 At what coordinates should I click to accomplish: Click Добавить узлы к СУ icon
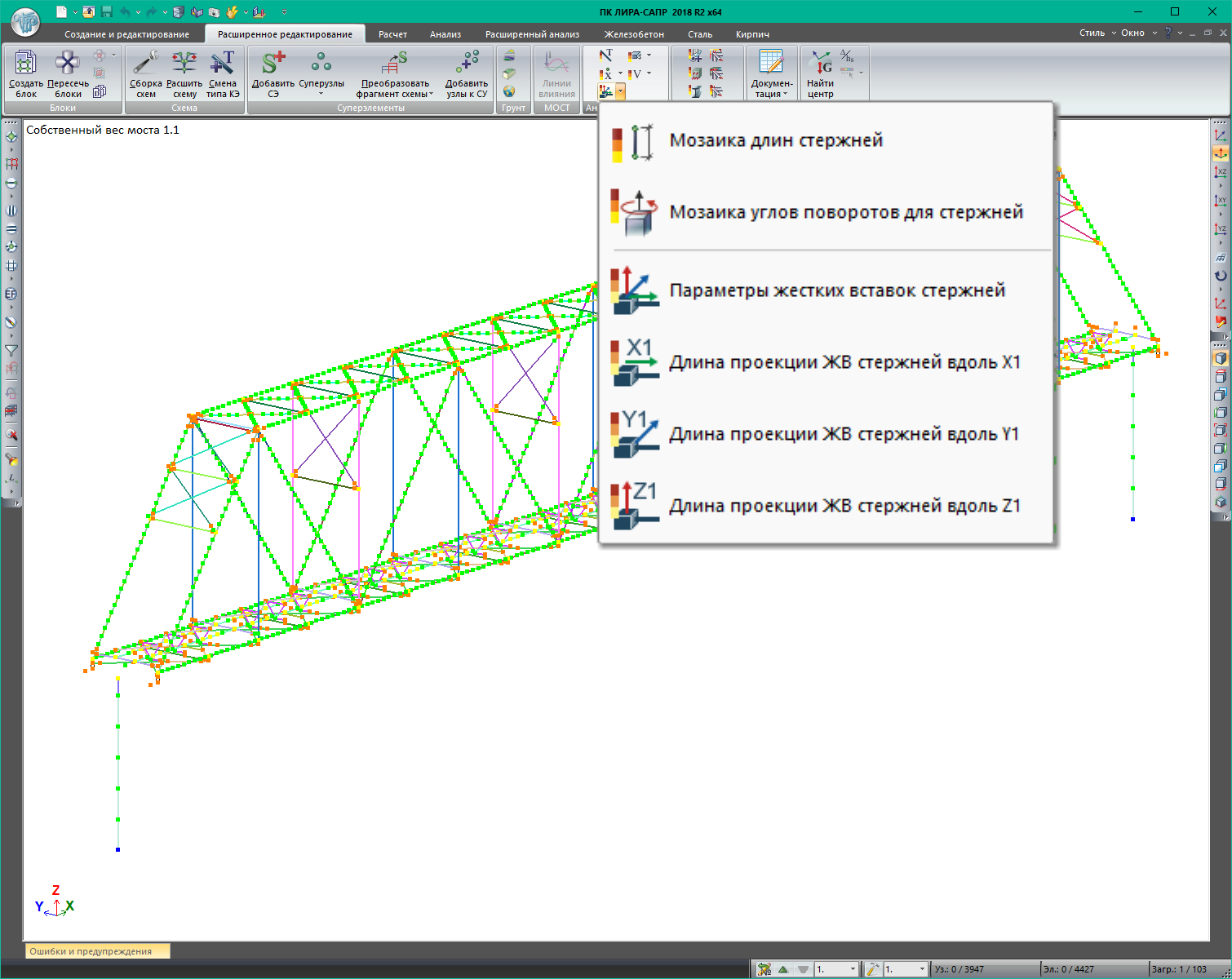pos(467,73)
